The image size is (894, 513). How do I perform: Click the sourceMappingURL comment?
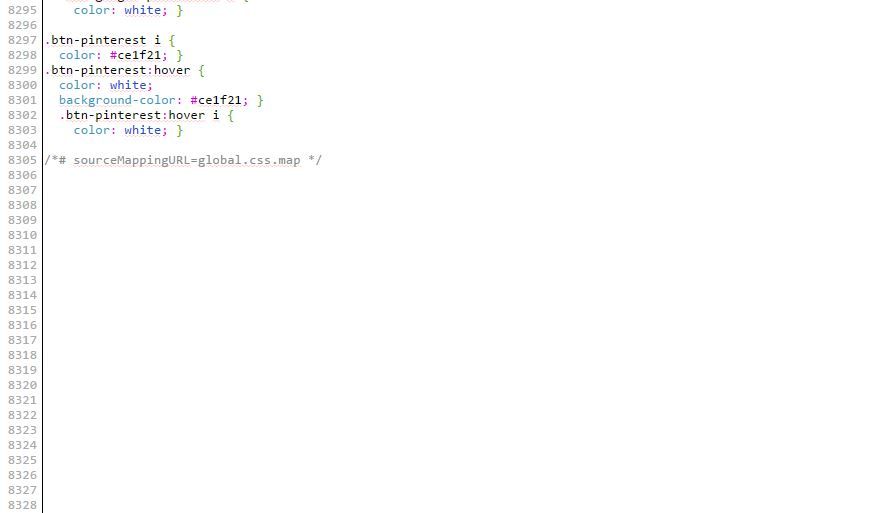pyautogui.click(x=183, y=160)
